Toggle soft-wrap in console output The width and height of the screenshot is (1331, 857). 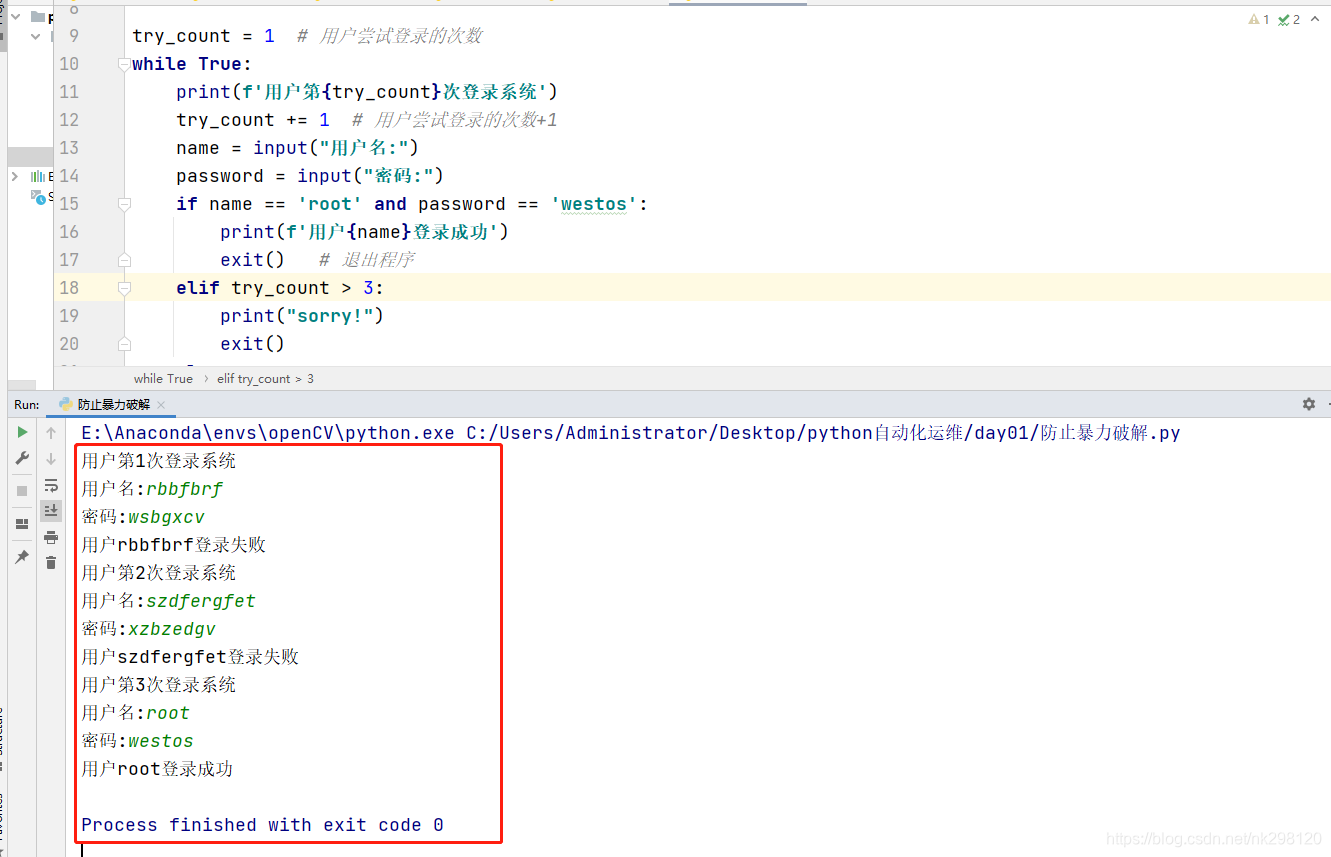(x=51, y=485)
